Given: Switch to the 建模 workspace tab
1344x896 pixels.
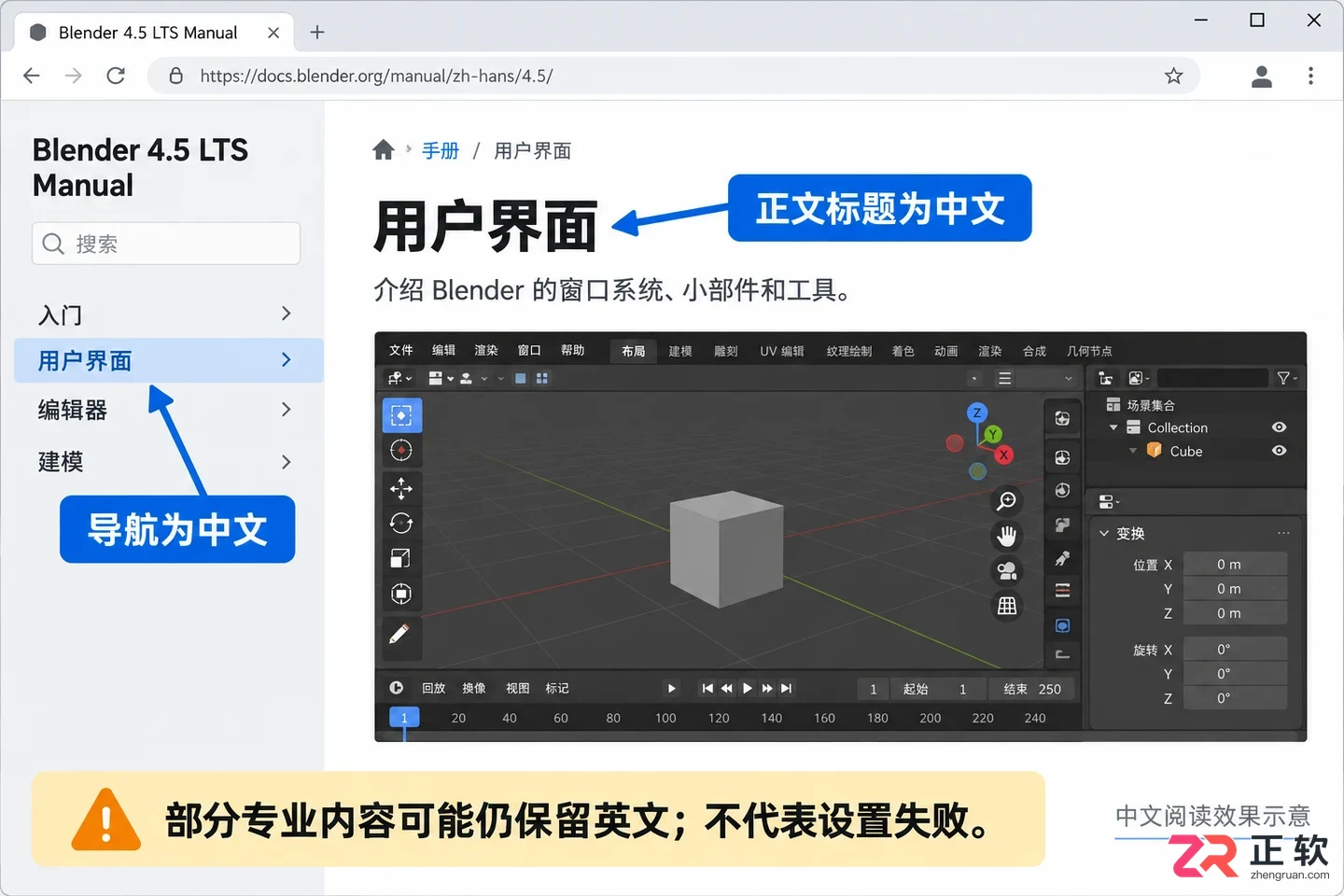Looking at the screenshot, I should (680, 351).
